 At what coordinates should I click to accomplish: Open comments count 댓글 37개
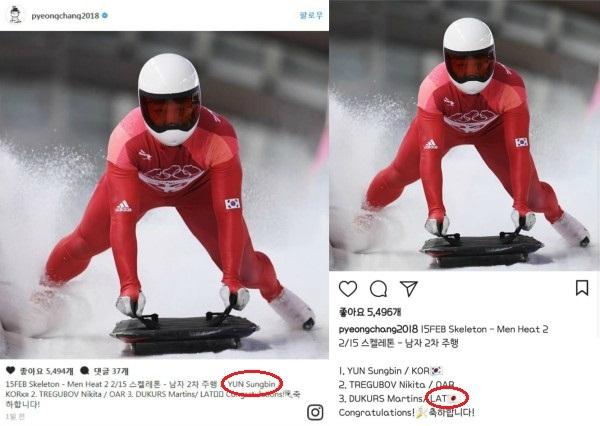click(111, 371)
